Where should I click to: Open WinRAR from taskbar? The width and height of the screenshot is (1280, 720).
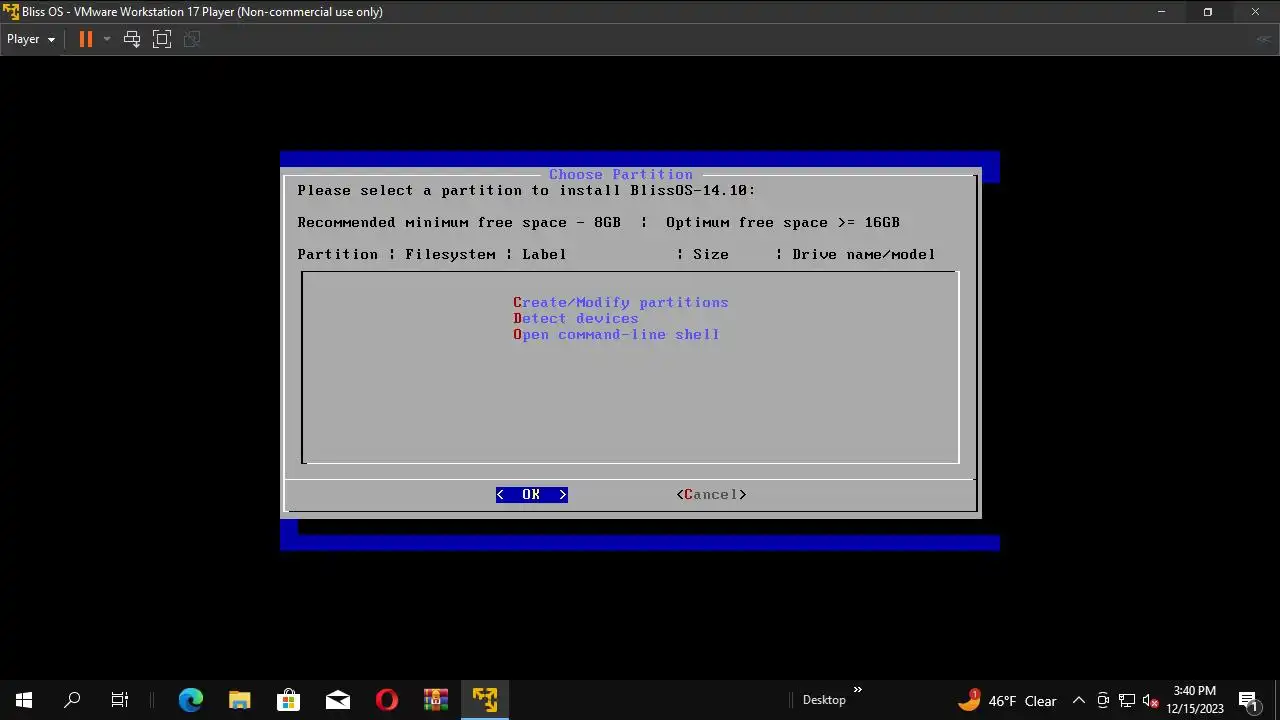tap(435, 700)
